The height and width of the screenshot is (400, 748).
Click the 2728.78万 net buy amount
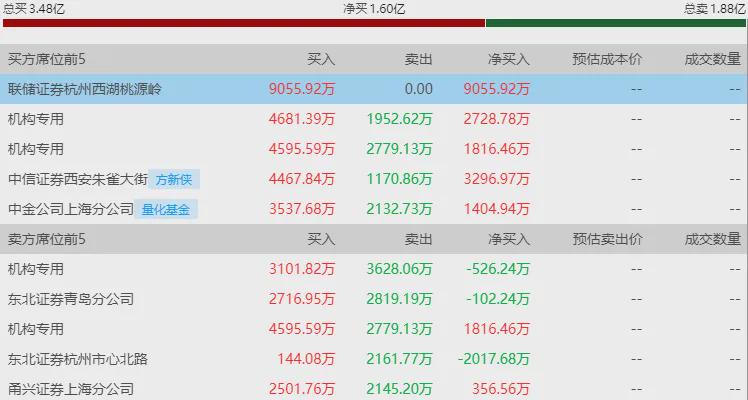coord(497,119)
